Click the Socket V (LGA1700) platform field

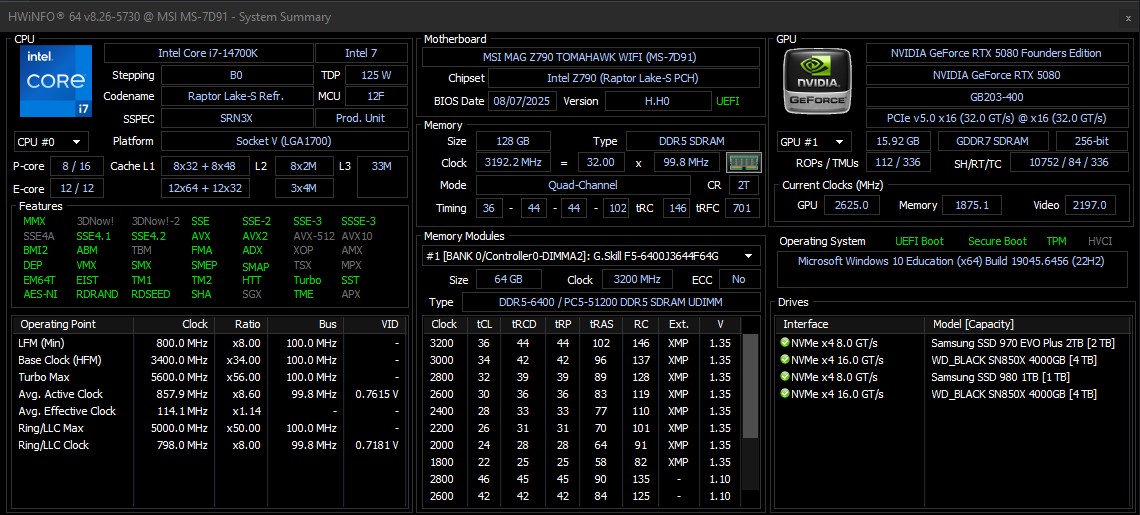pos(284,141)
